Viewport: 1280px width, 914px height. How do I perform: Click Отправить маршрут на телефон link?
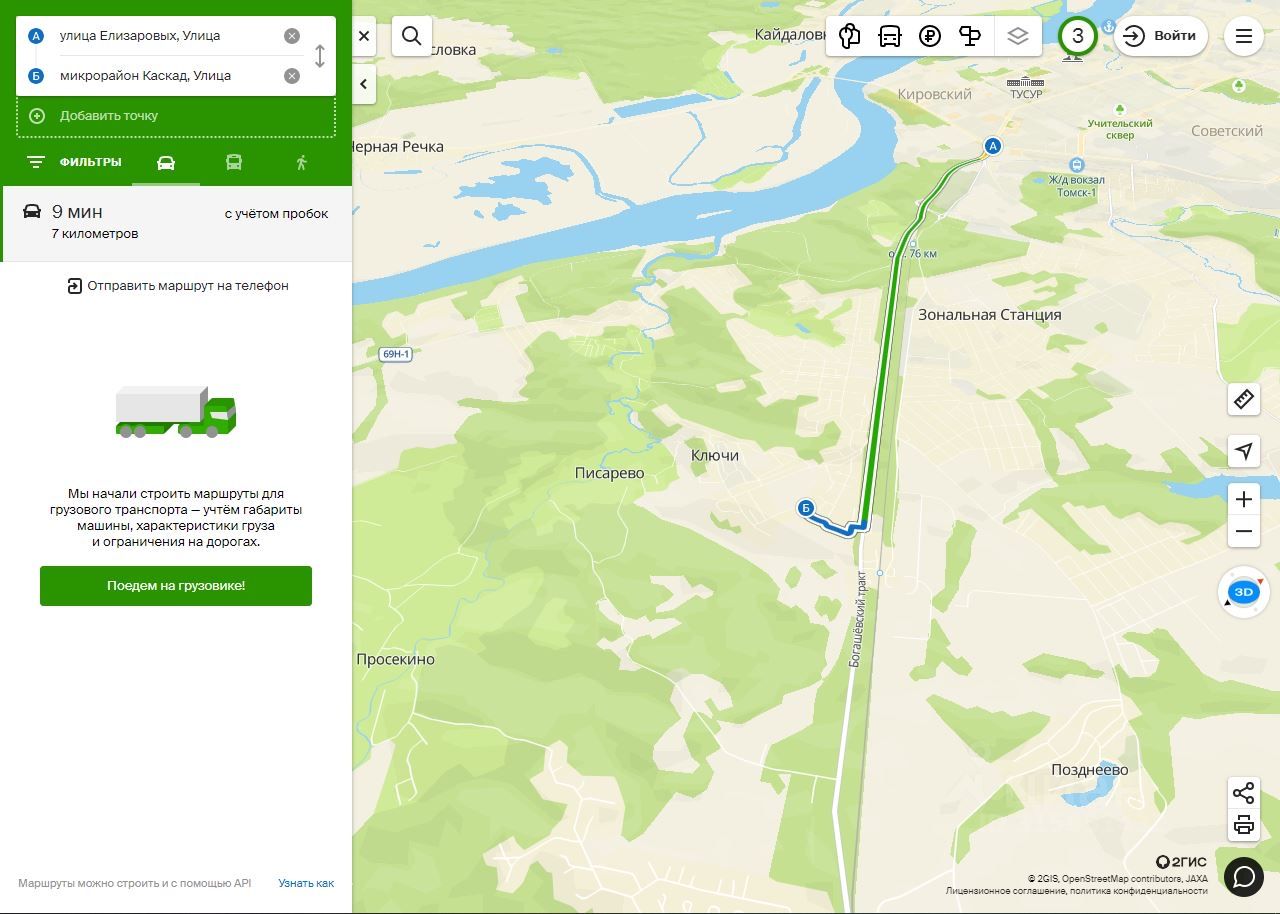tap(178, 286)
